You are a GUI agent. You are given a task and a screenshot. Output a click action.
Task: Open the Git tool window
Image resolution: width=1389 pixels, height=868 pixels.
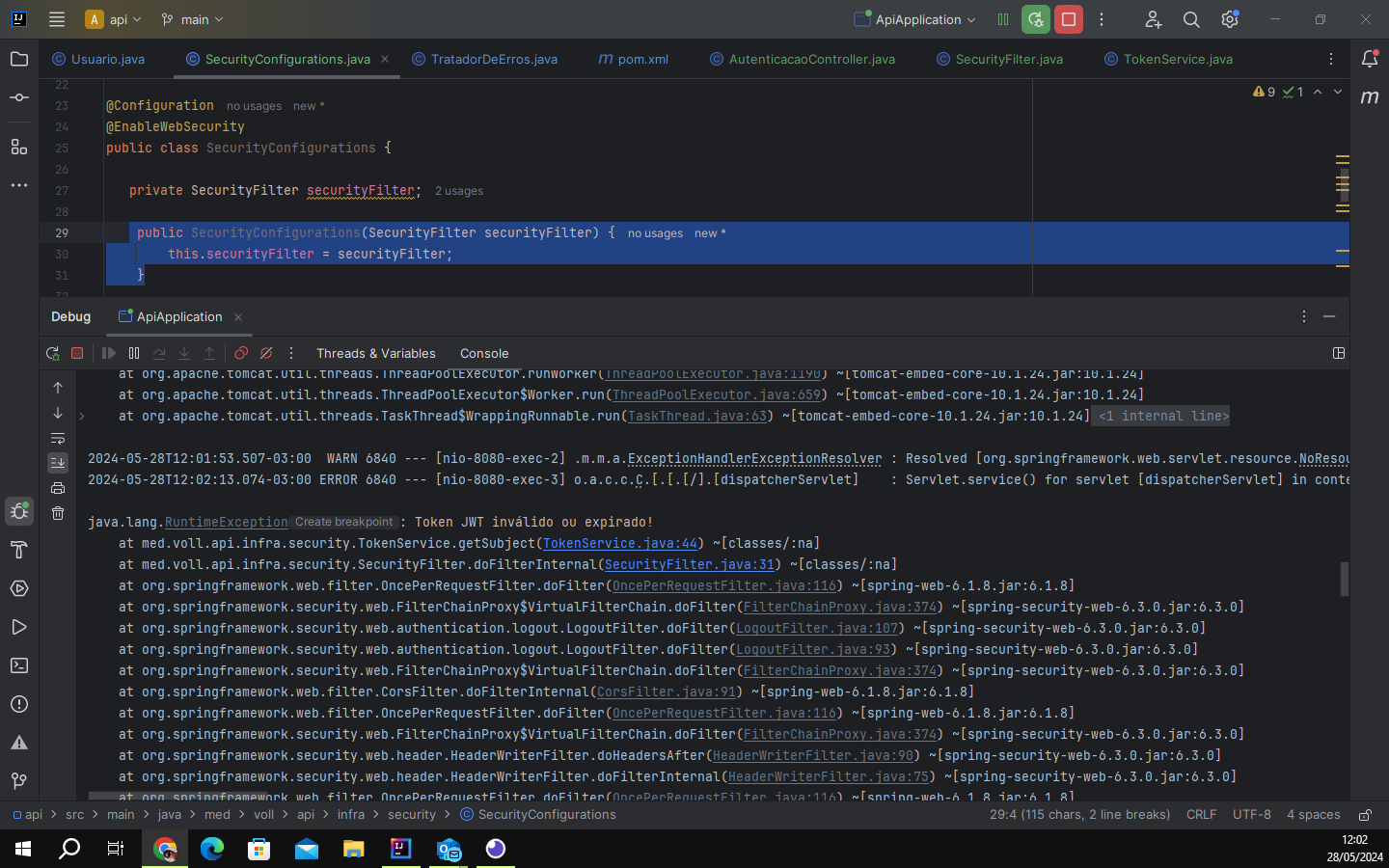coord(19,781)
